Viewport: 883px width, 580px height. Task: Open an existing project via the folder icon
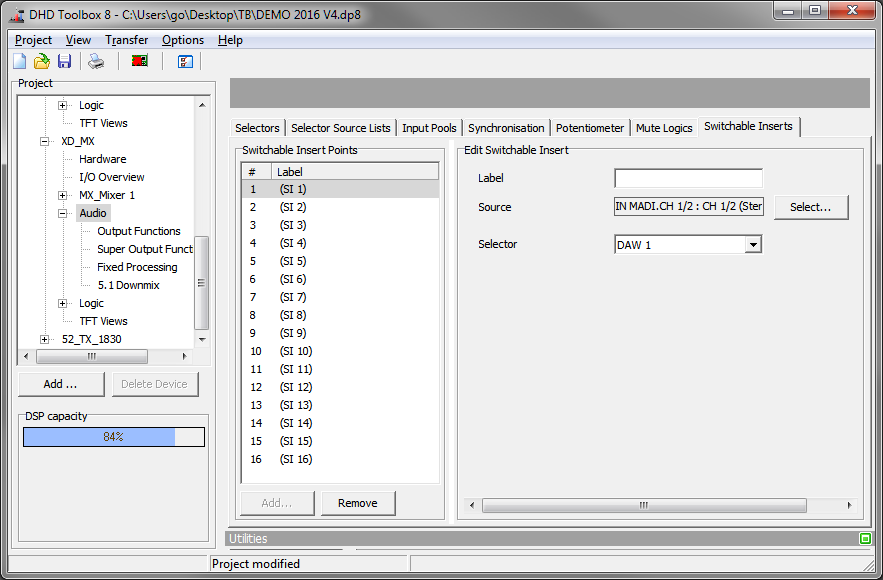tap(41, 61)
